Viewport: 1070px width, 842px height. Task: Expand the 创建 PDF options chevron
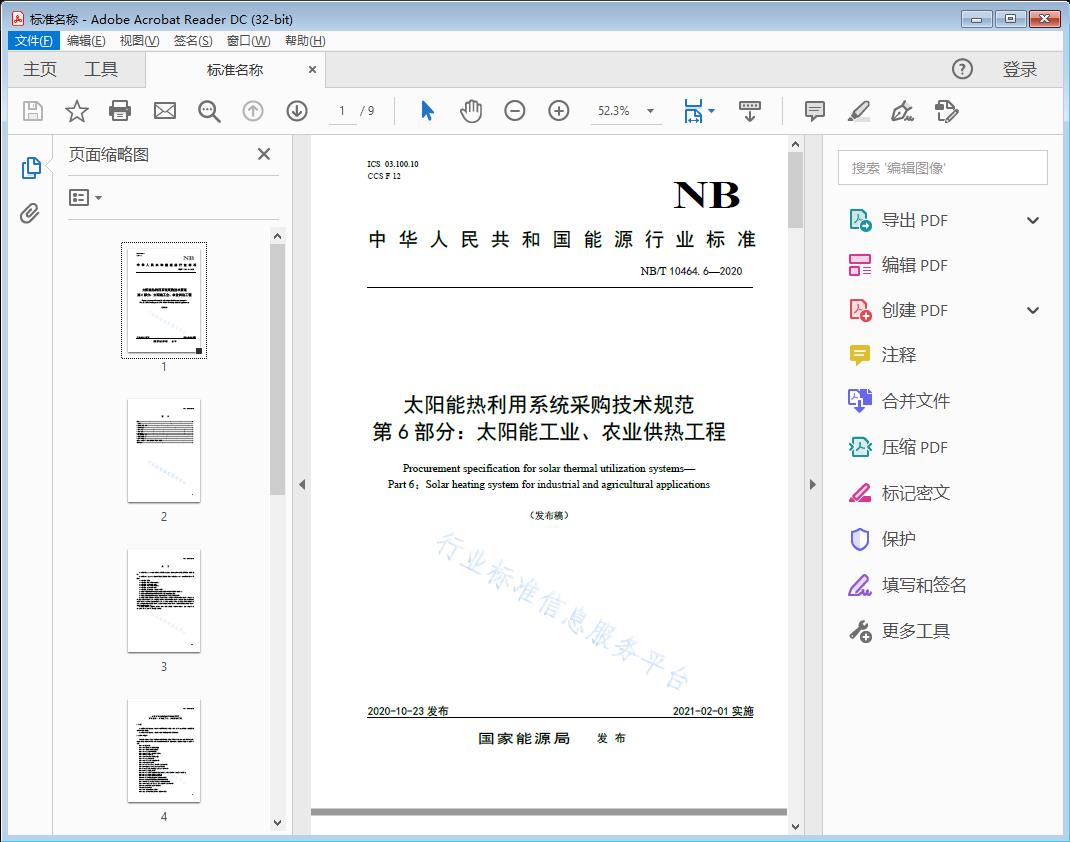(1032, 310)
